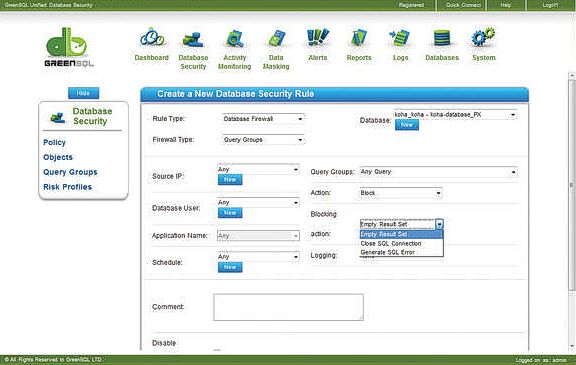Open the Risk Profiles sidebar link
The width and height of the screenshot is (576, 365).
[x=68, y=187]
